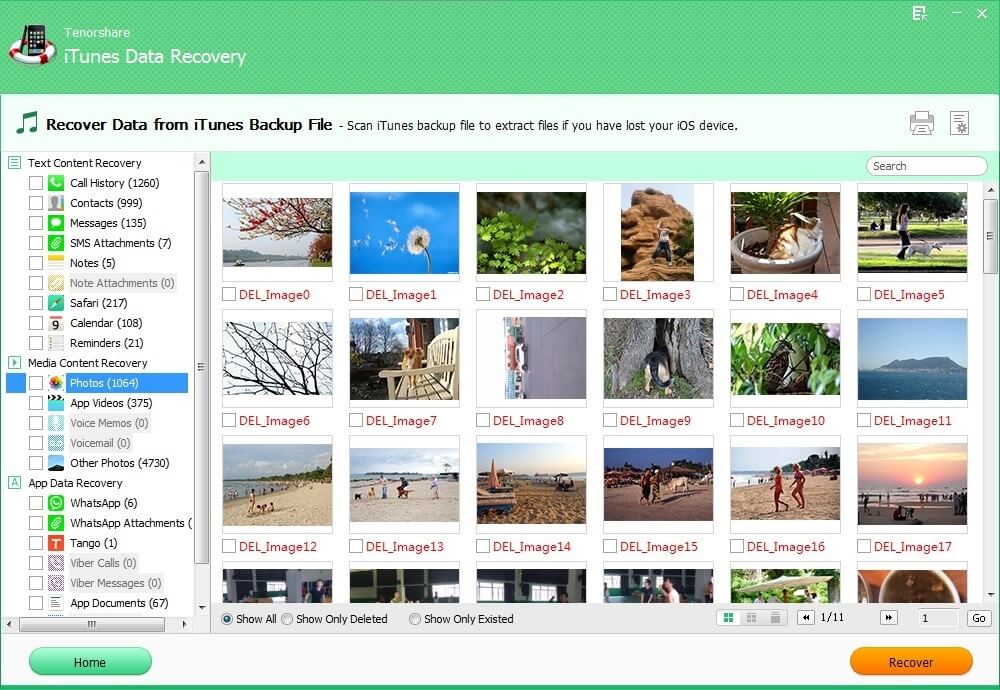Go to previous page arrow
Viewport: 1000px width, 690px height.
[x=805, y=617]
